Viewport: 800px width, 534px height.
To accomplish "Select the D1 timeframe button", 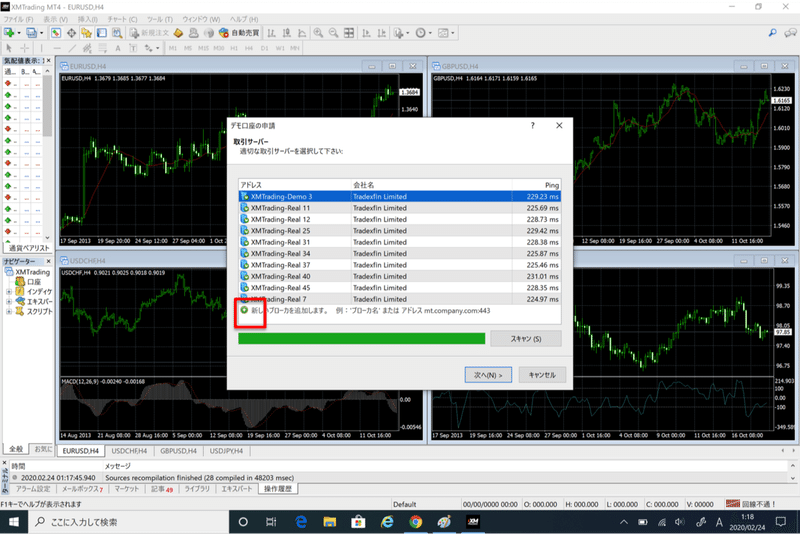I will coord(264,48).
